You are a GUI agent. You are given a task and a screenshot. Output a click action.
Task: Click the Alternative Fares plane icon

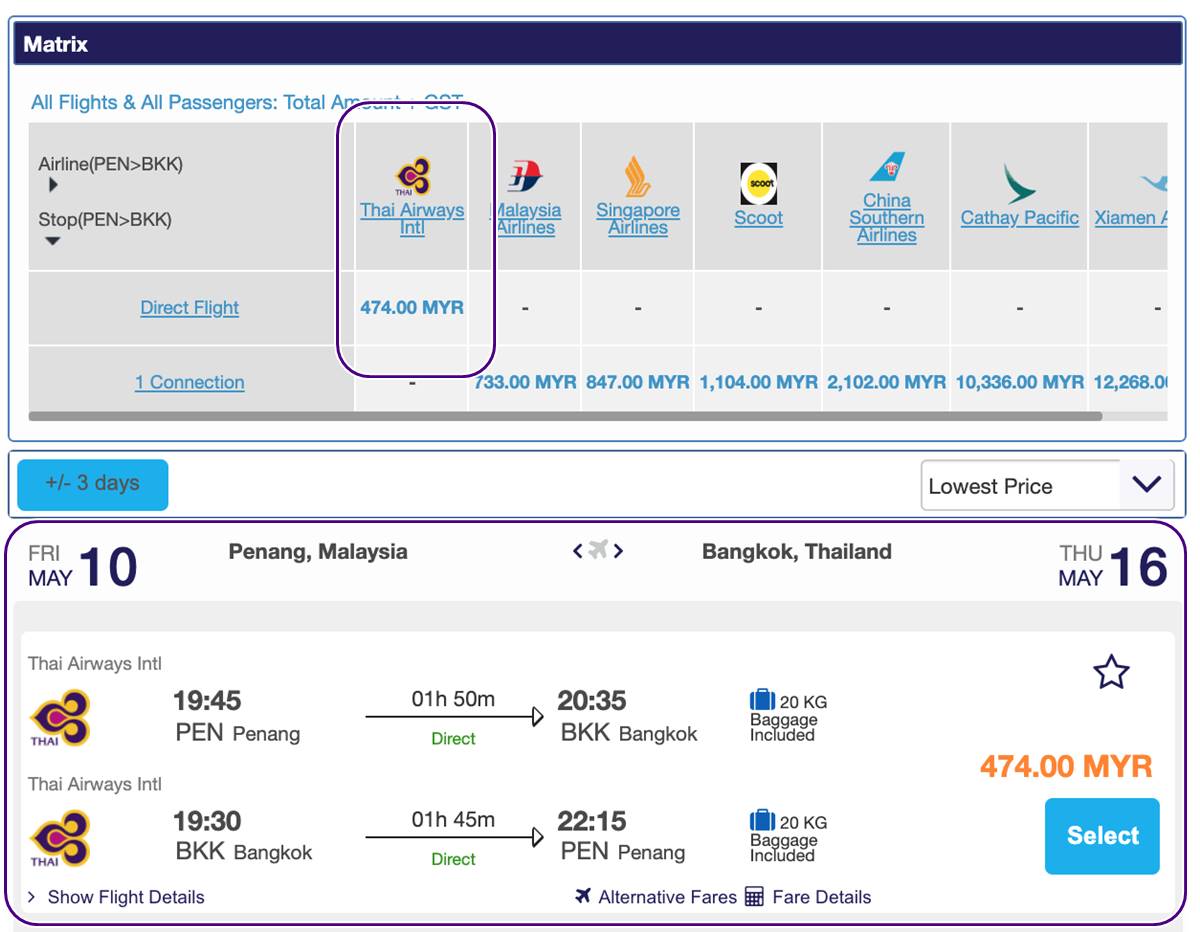[x=584, y=896]
